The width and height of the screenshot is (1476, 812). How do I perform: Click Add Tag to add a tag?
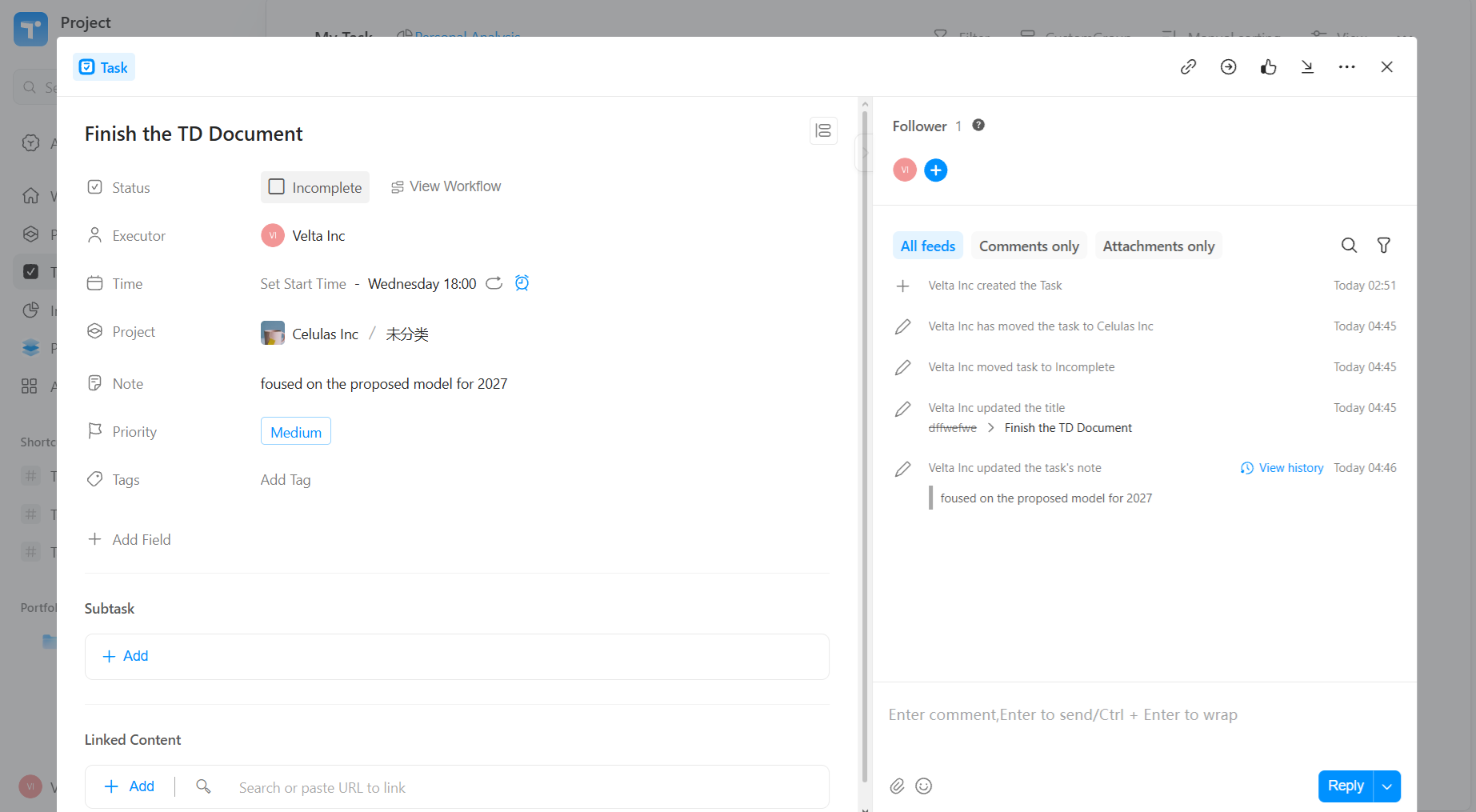(286, 479)
